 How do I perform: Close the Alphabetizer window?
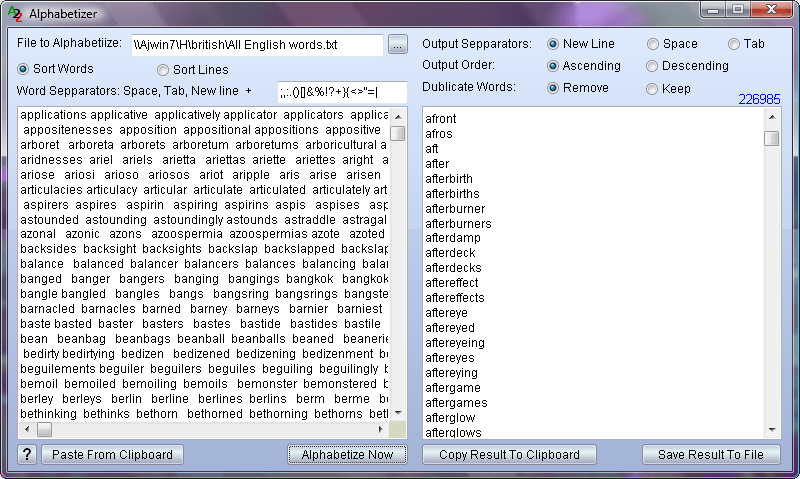click(x=771, y=10)
